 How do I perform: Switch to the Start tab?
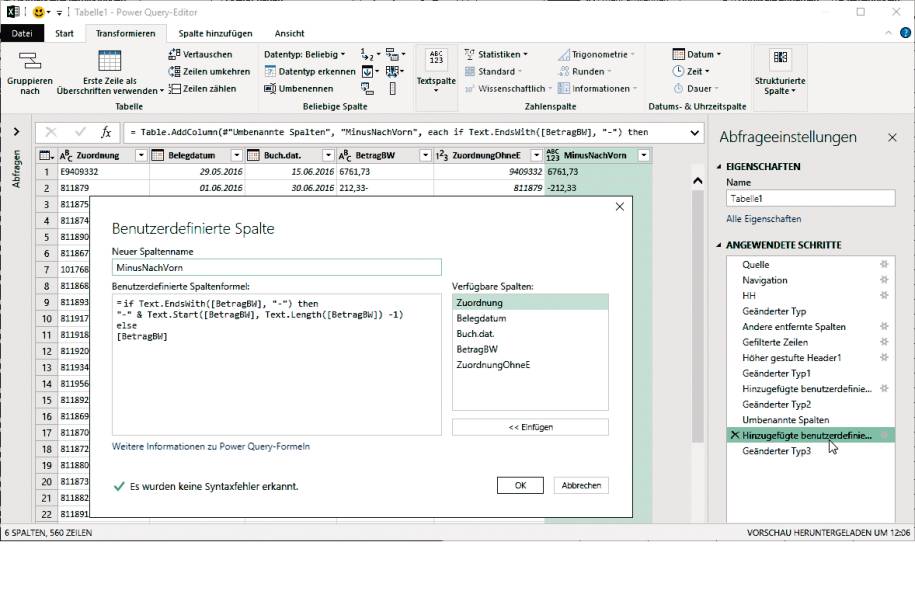click(x=64, y=33)
